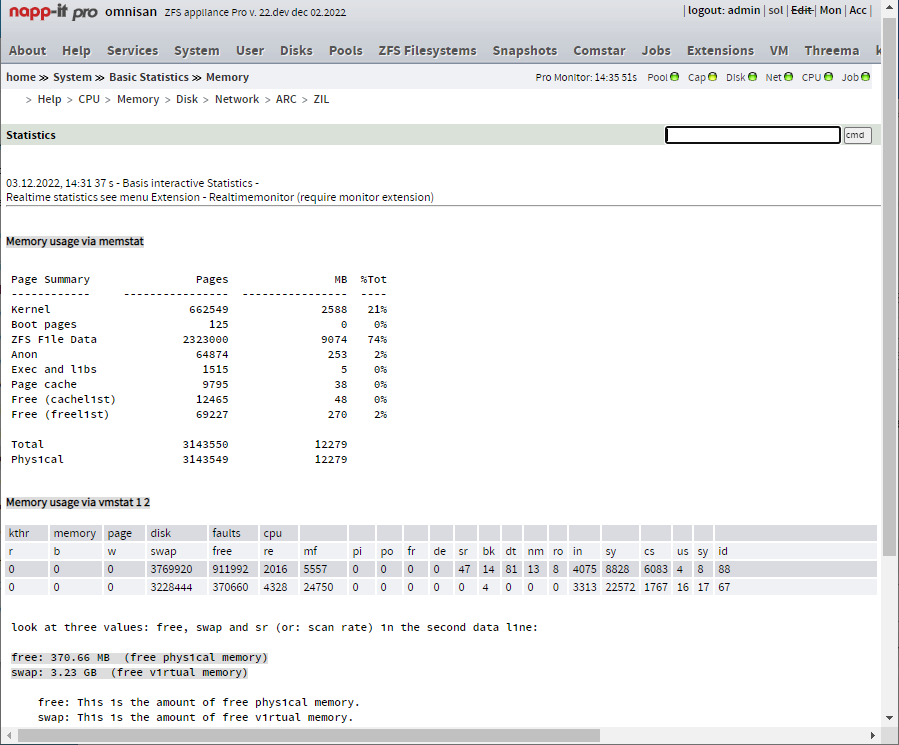Click the Pool status indicator light

click(674, 77)
